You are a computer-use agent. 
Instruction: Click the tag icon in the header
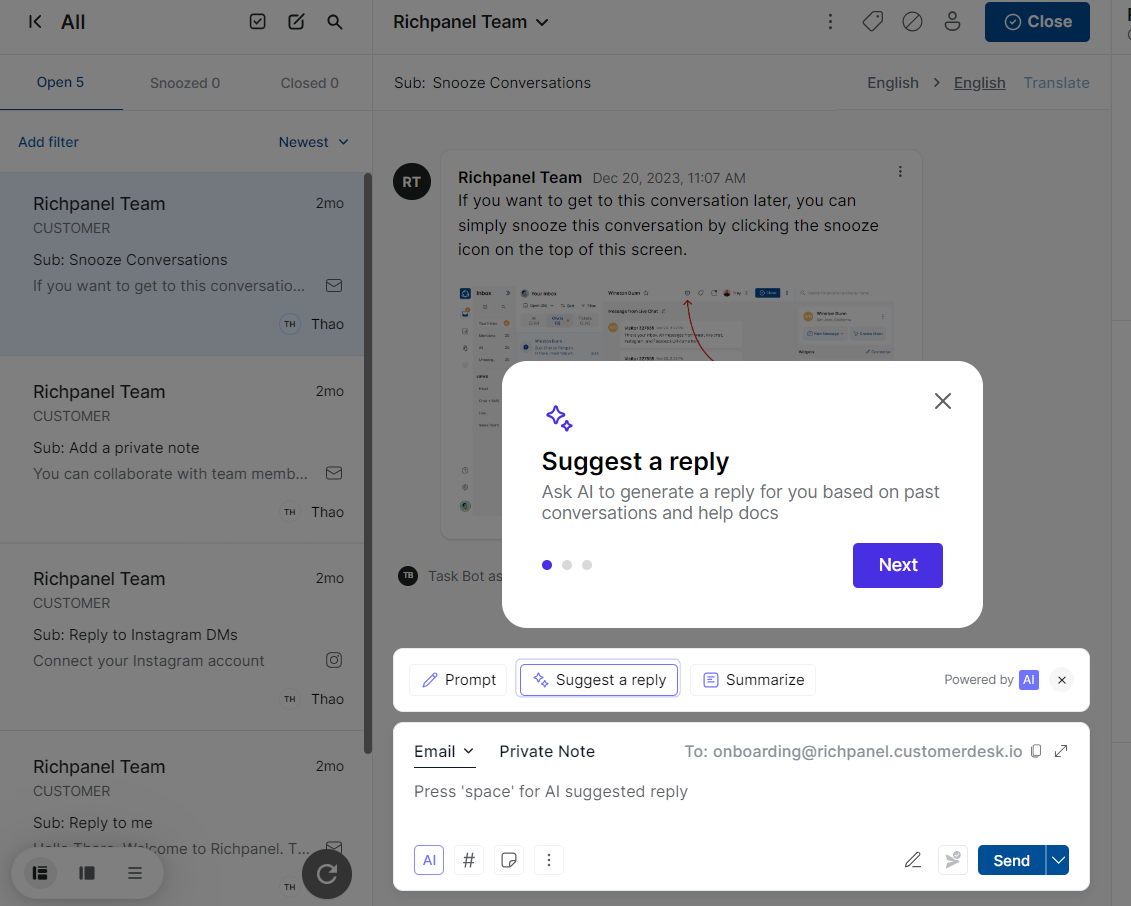point(873,22)
